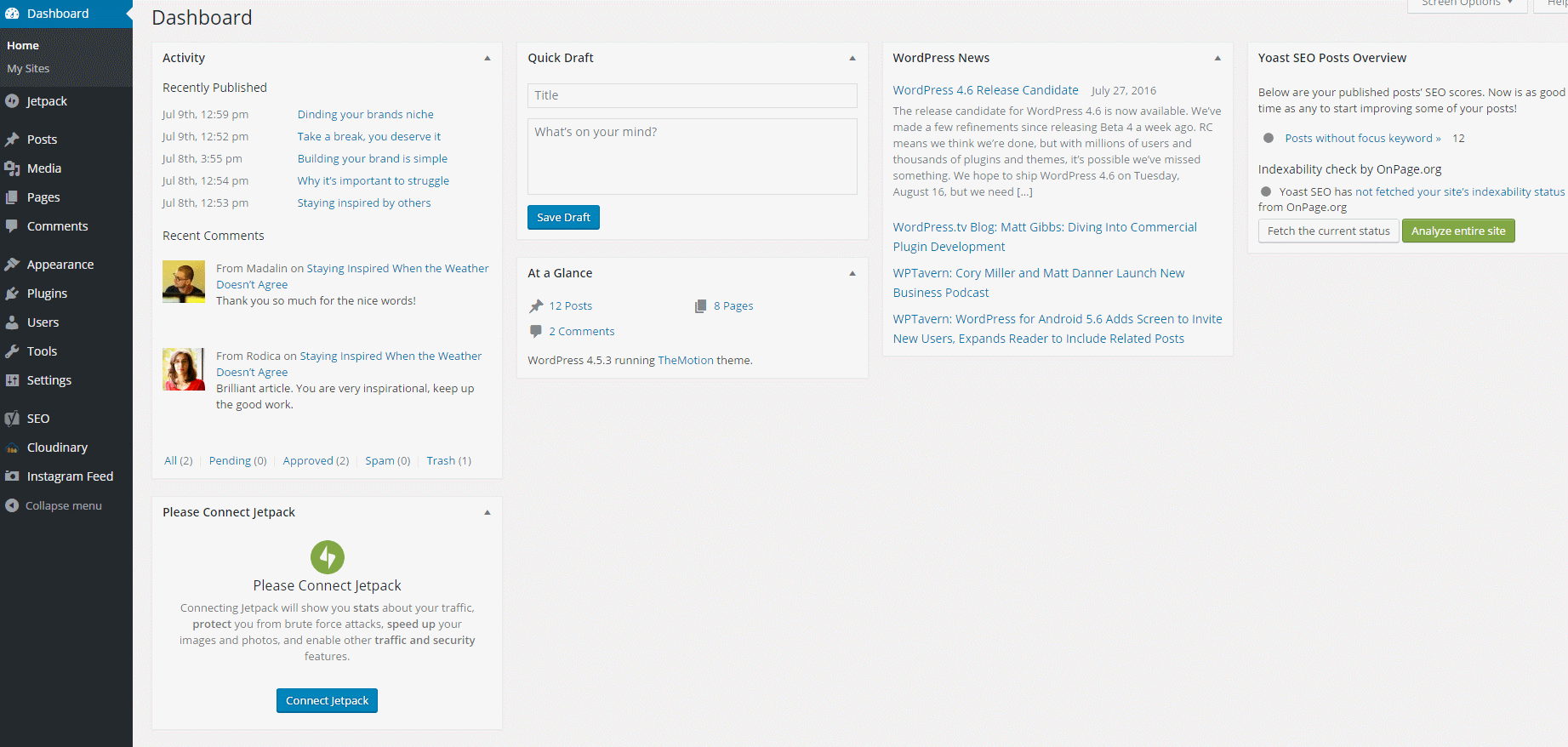Filter comments by Spam (0)
Image resolution: width=1568 pixels, height=747 pixels.
point(388,460)
